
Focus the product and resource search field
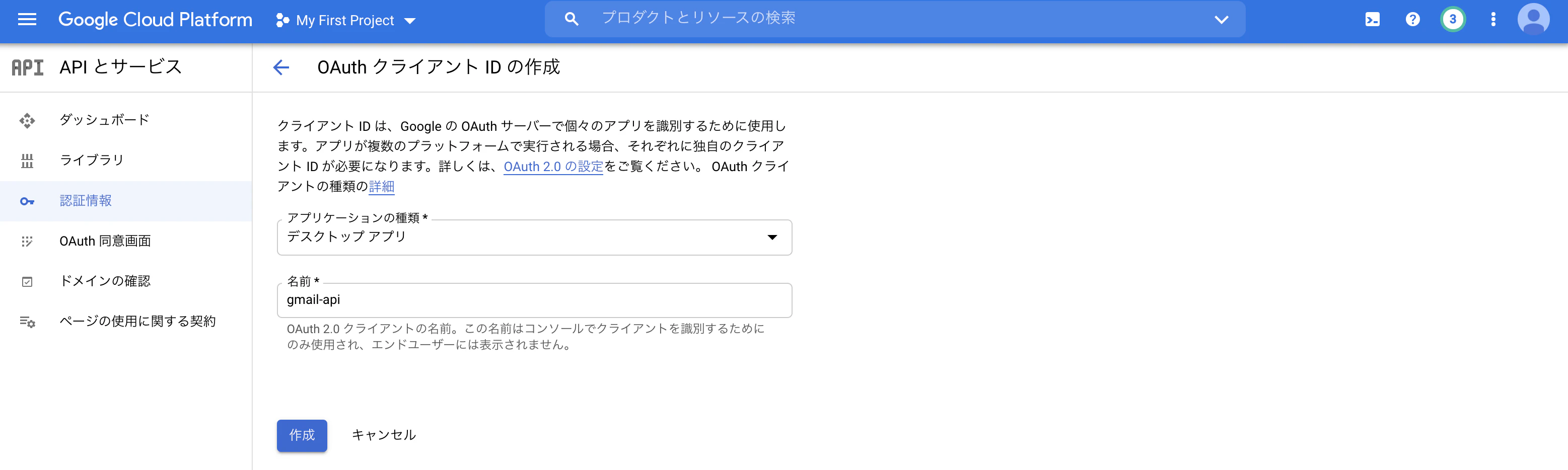coord(895,19)
